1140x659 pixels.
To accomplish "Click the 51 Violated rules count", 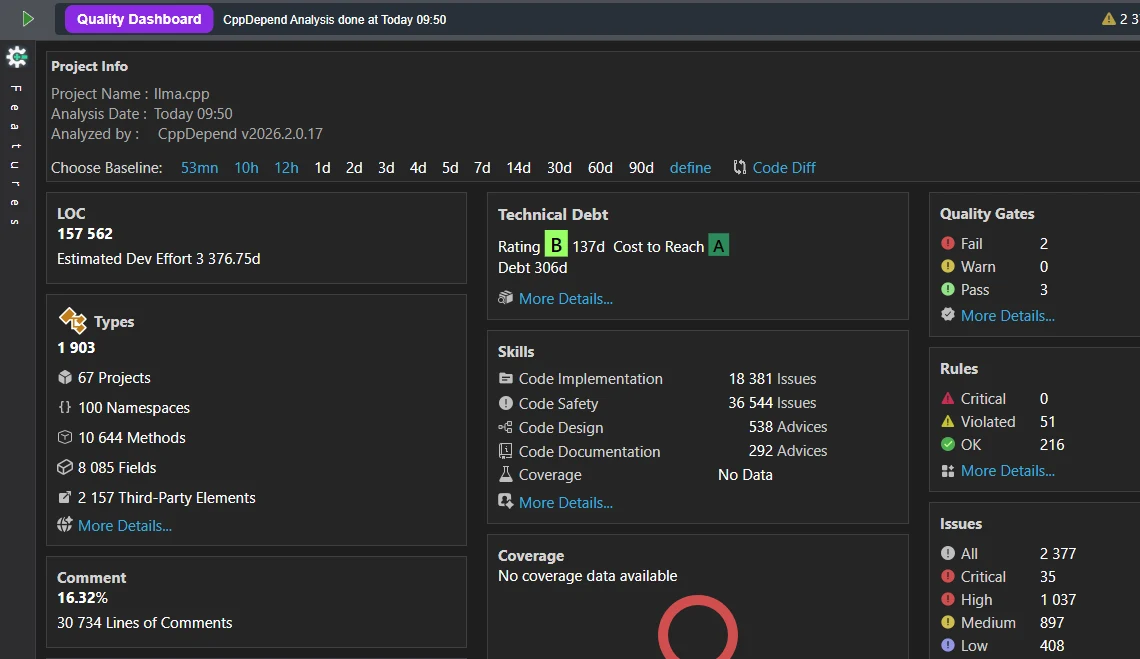I will pos(1048,422).
